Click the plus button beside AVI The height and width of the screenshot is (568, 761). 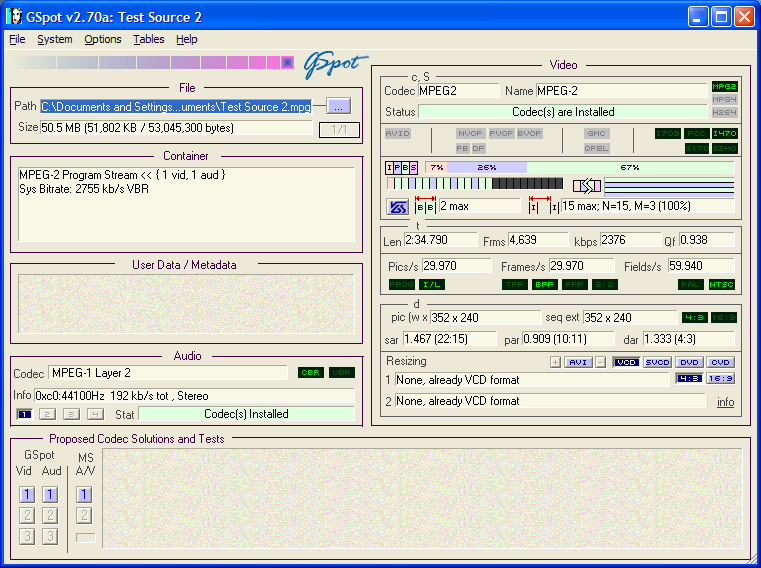[555, 362]
